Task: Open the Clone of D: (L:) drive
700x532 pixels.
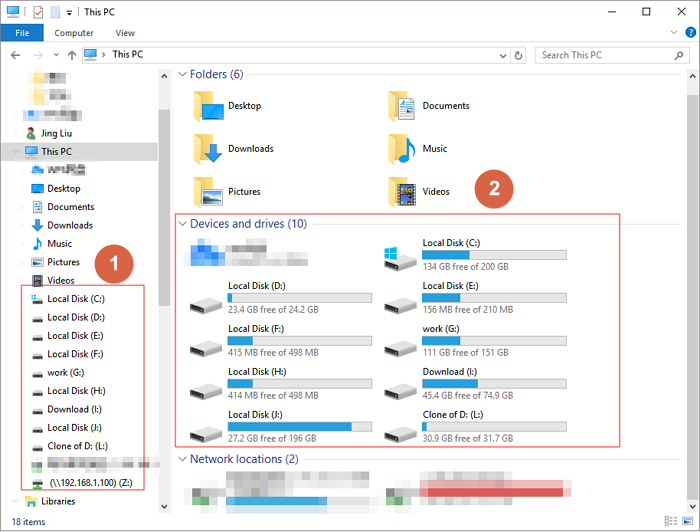Action: (x=400, y=432)
